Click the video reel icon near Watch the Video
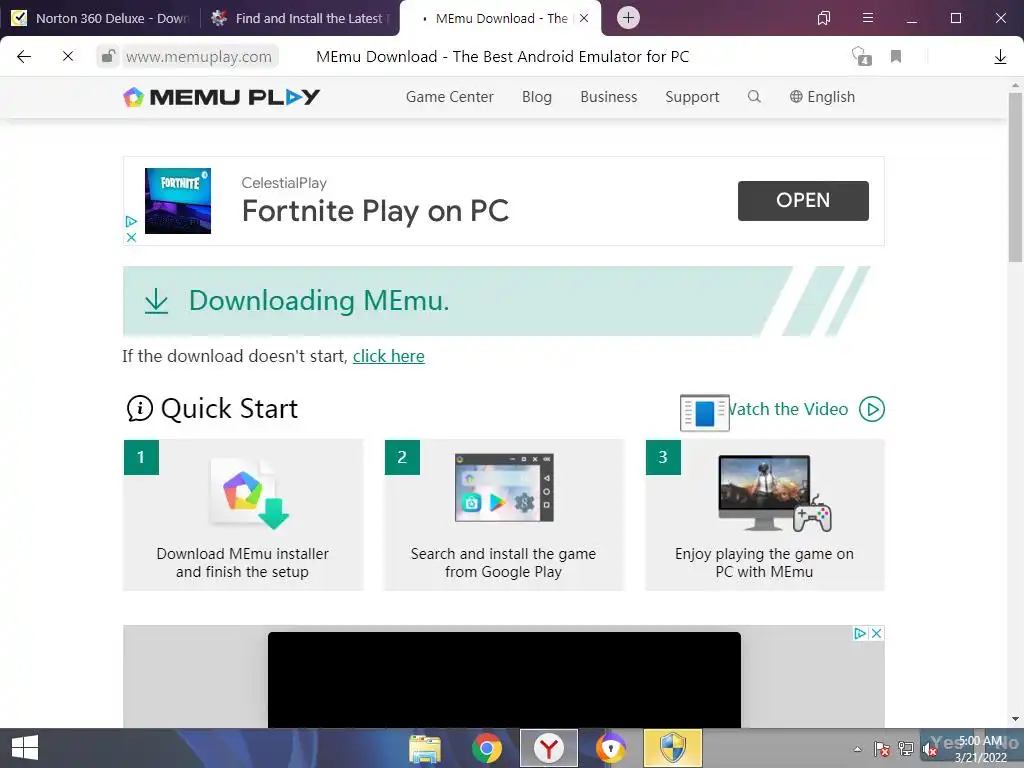The height and width of the screenshot is (768, 1024). tap(705, 413)
